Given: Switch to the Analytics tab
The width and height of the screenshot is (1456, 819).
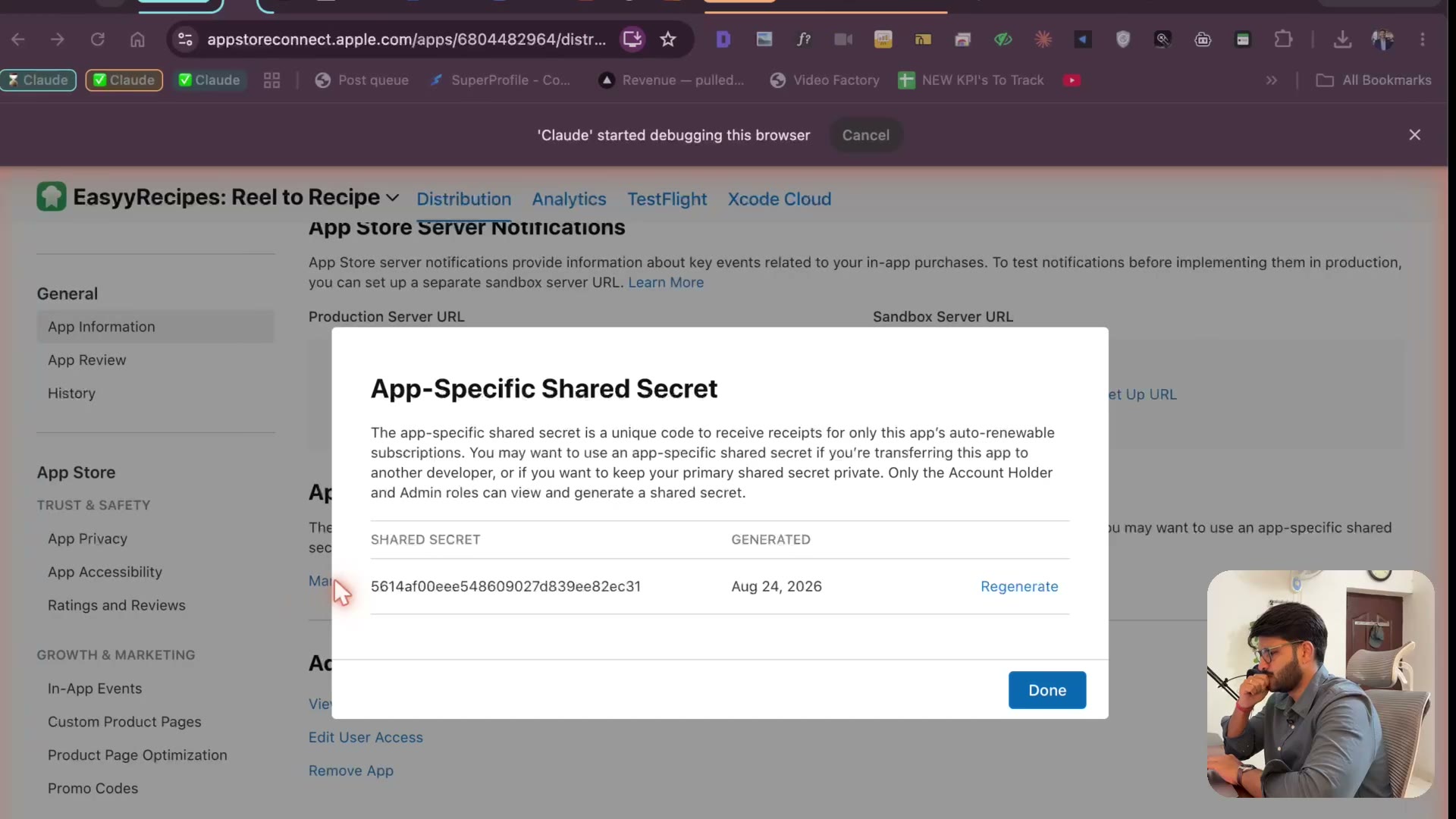Looking at the screenshot, I should click(569, 199).
